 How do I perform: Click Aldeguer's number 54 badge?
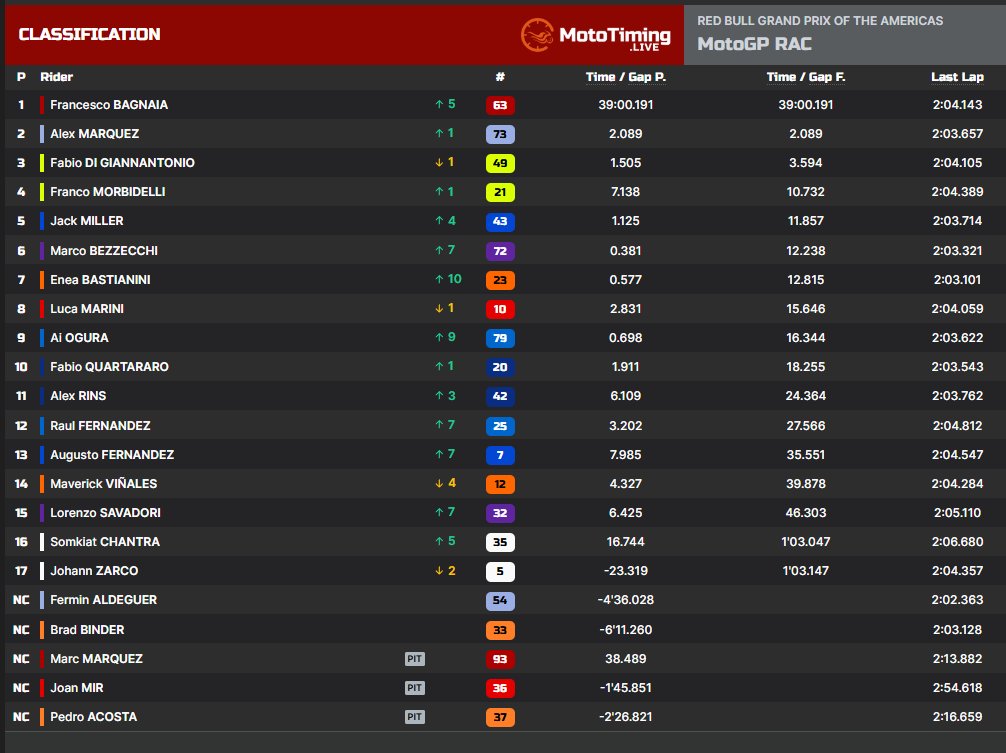[500, 600]
